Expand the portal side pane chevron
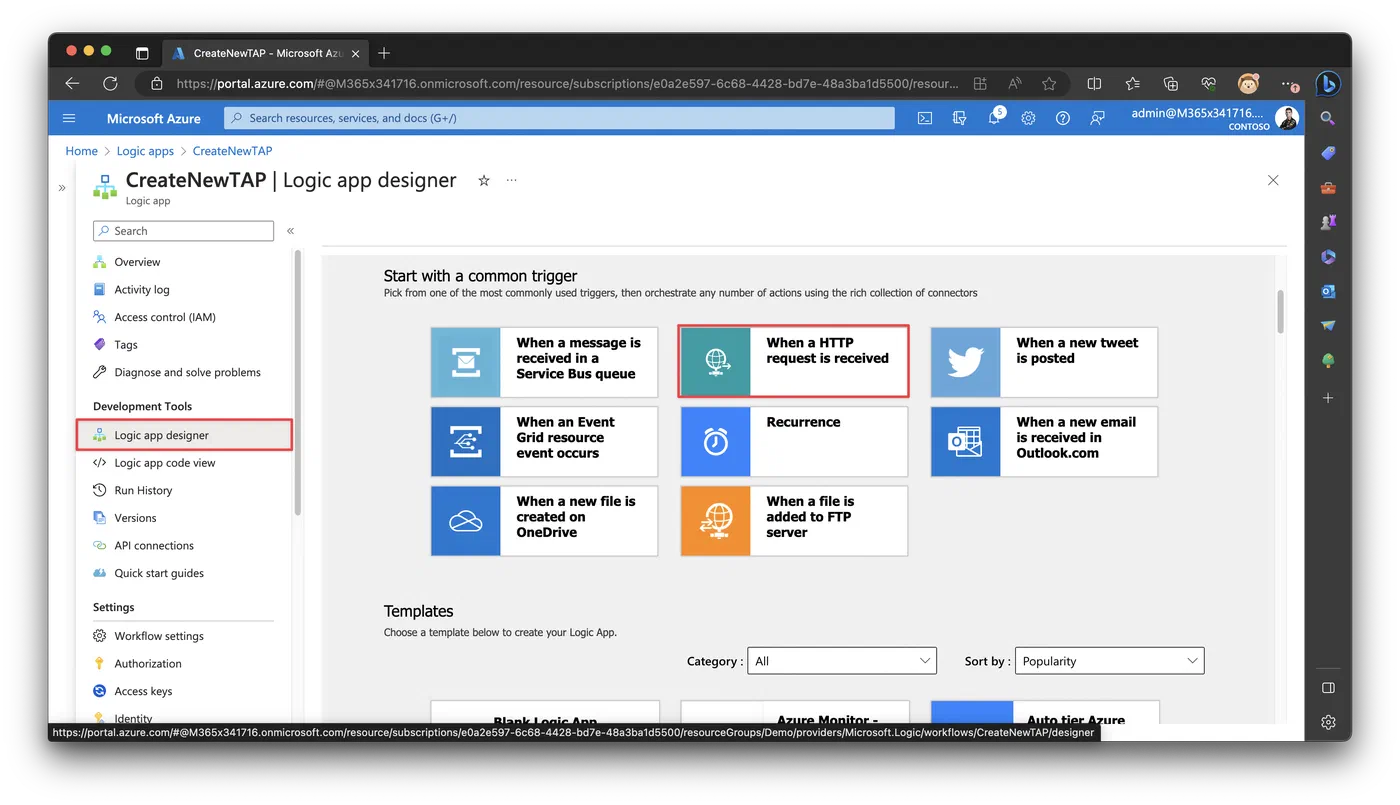This screenshot has height=805, width=1400. tap(62, 187)
